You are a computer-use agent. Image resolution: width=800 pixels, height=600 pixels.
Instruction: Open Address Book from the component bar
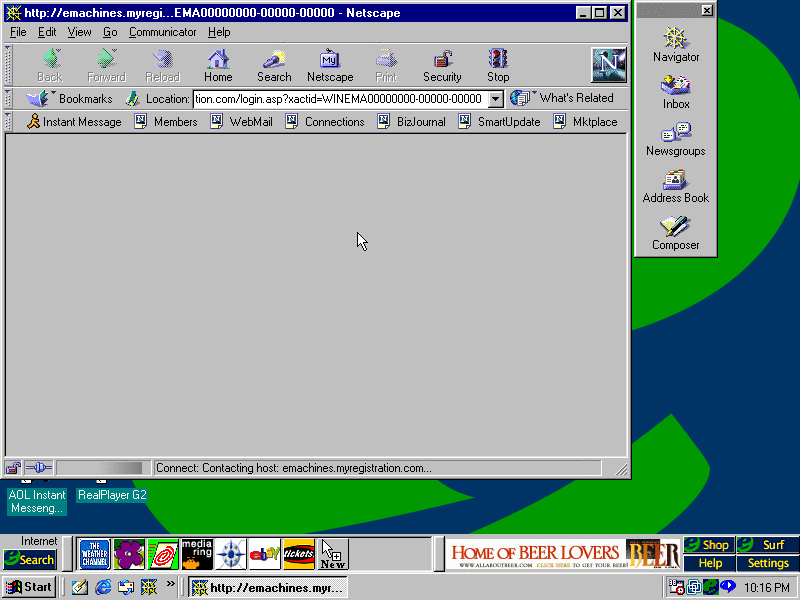coord(676,186)
